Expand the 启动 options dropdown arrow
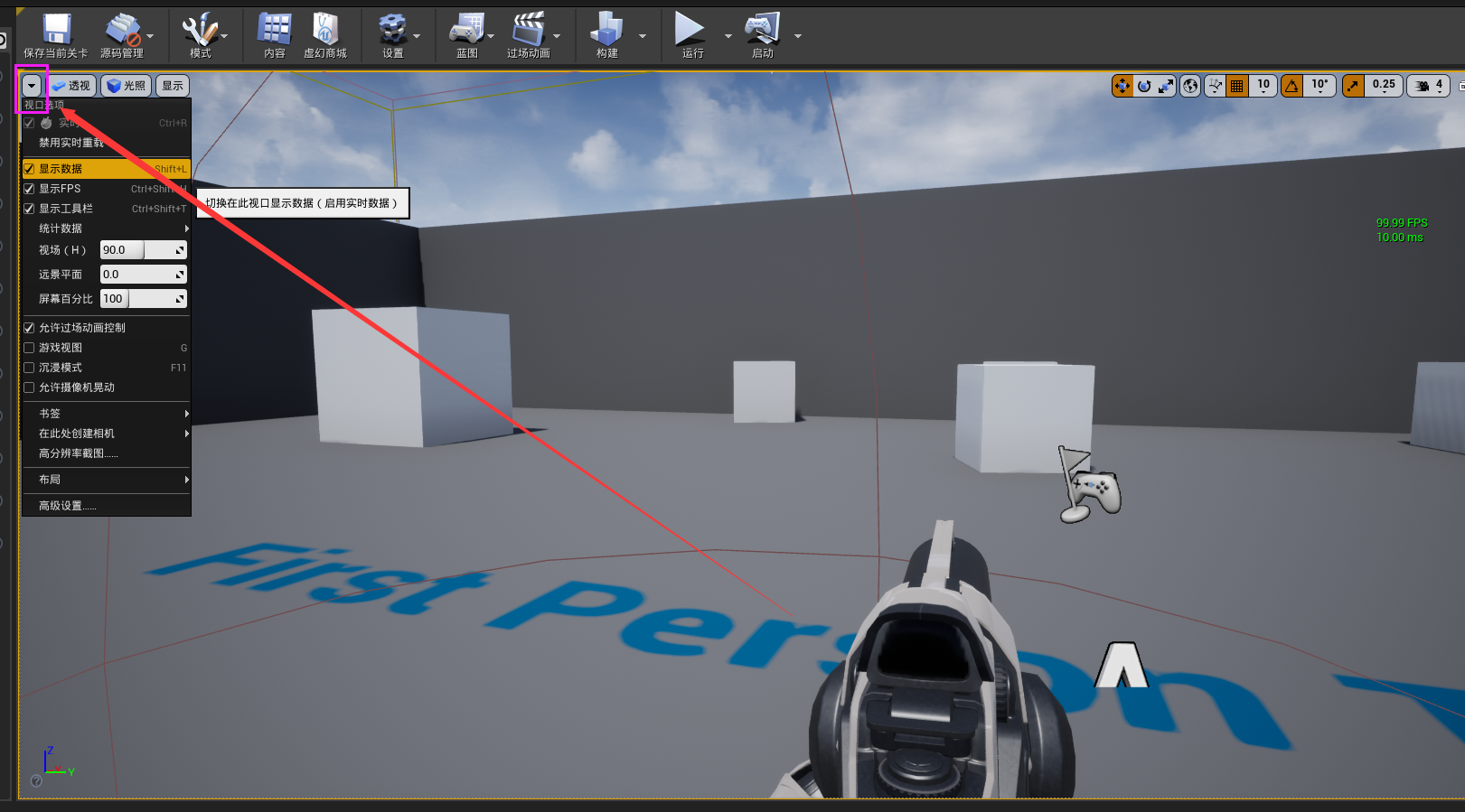 798,36
